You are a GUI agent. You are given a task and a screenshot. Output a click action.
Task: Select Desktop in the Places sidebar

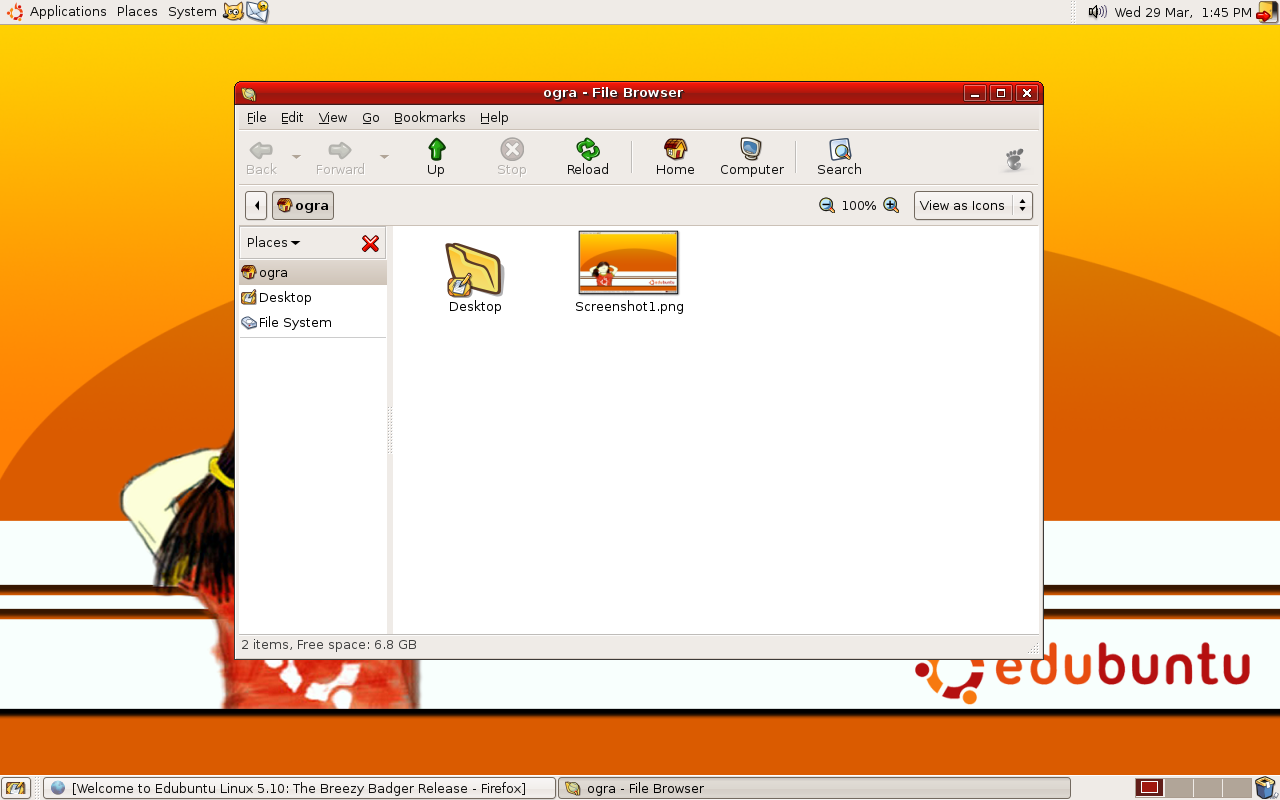coord(313,297)
